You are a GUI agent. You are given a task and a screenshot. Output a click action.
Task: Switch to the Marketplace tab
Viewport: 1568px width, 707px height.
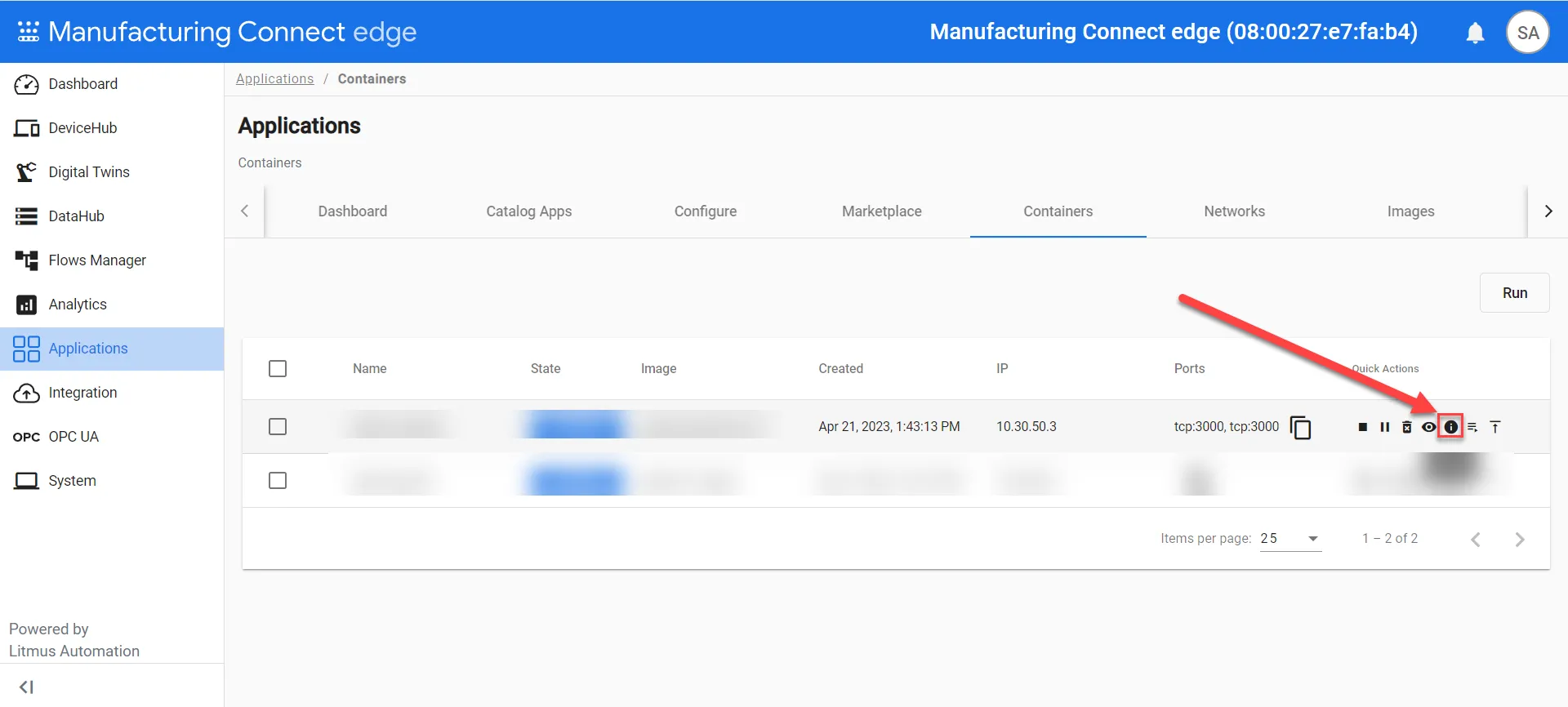pos(882,211)
